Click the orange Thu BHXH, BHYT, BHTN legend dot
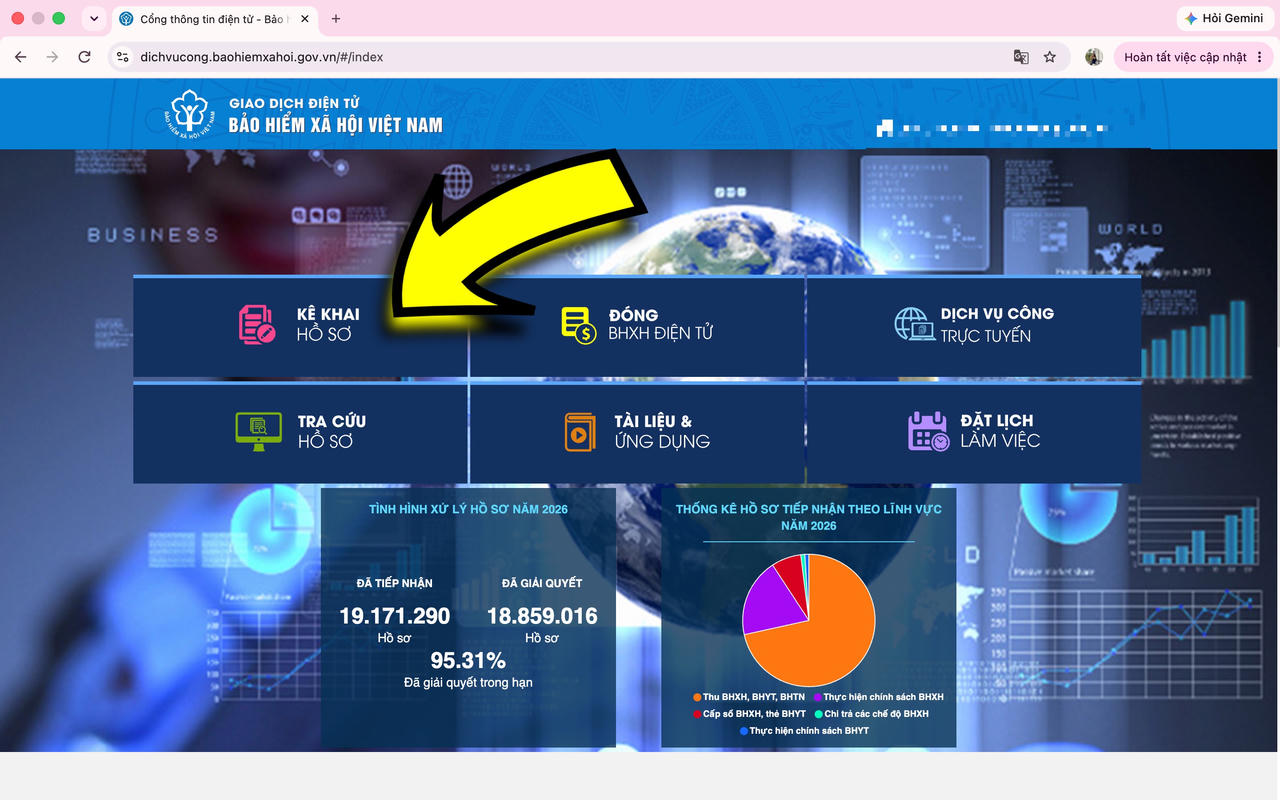The height and width of the screenshot is (800, 1280). [x=697, y=697]
